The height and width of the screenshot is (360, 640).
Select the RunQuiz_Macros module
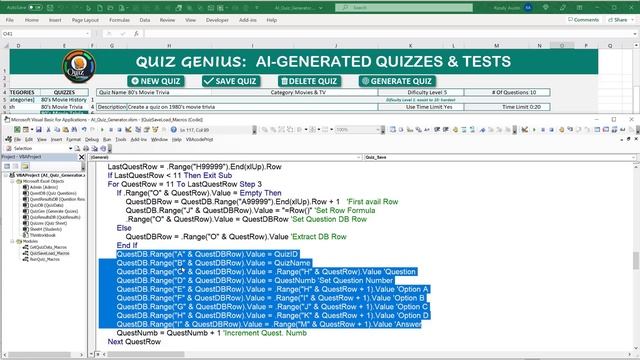[x=44, y=259]
